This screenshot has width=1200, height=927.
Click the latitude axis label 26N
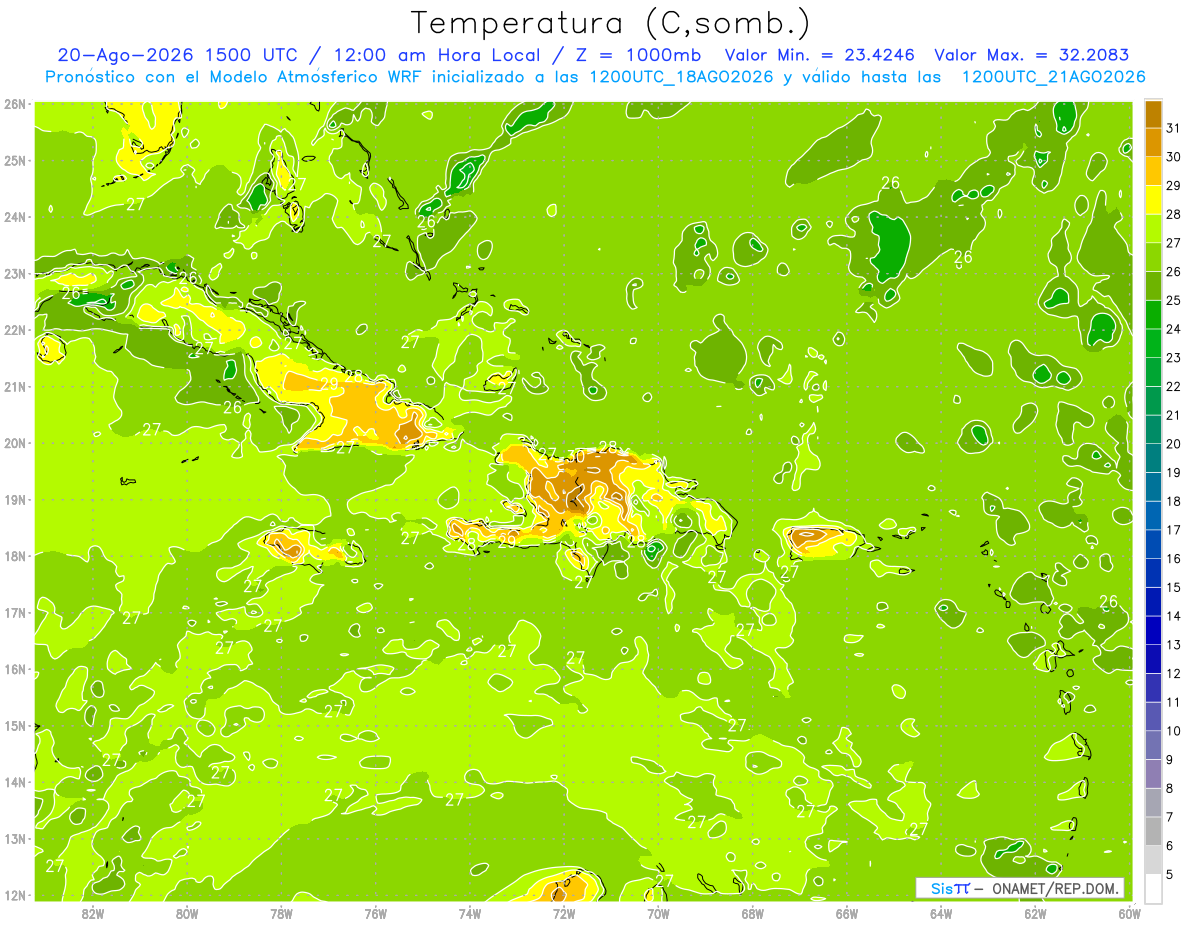point(16,104)
